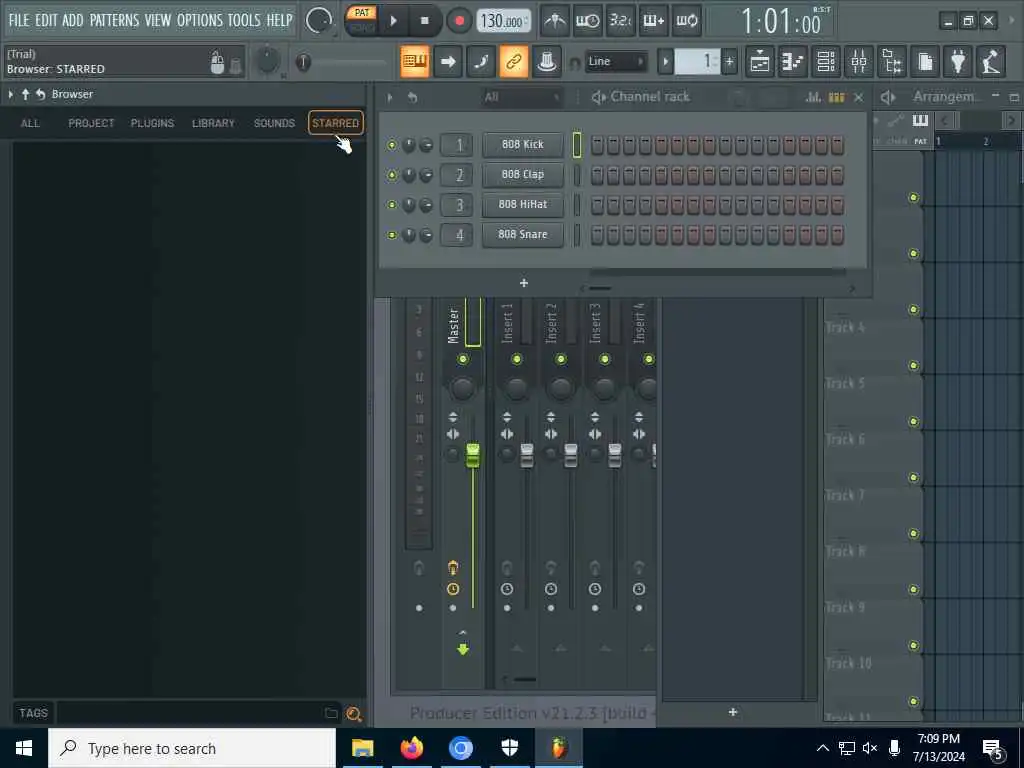The image size is (1024, 768).
Task: Add a channel with the rack plus button
Action: pyautogui.click(x=524, y=283)
